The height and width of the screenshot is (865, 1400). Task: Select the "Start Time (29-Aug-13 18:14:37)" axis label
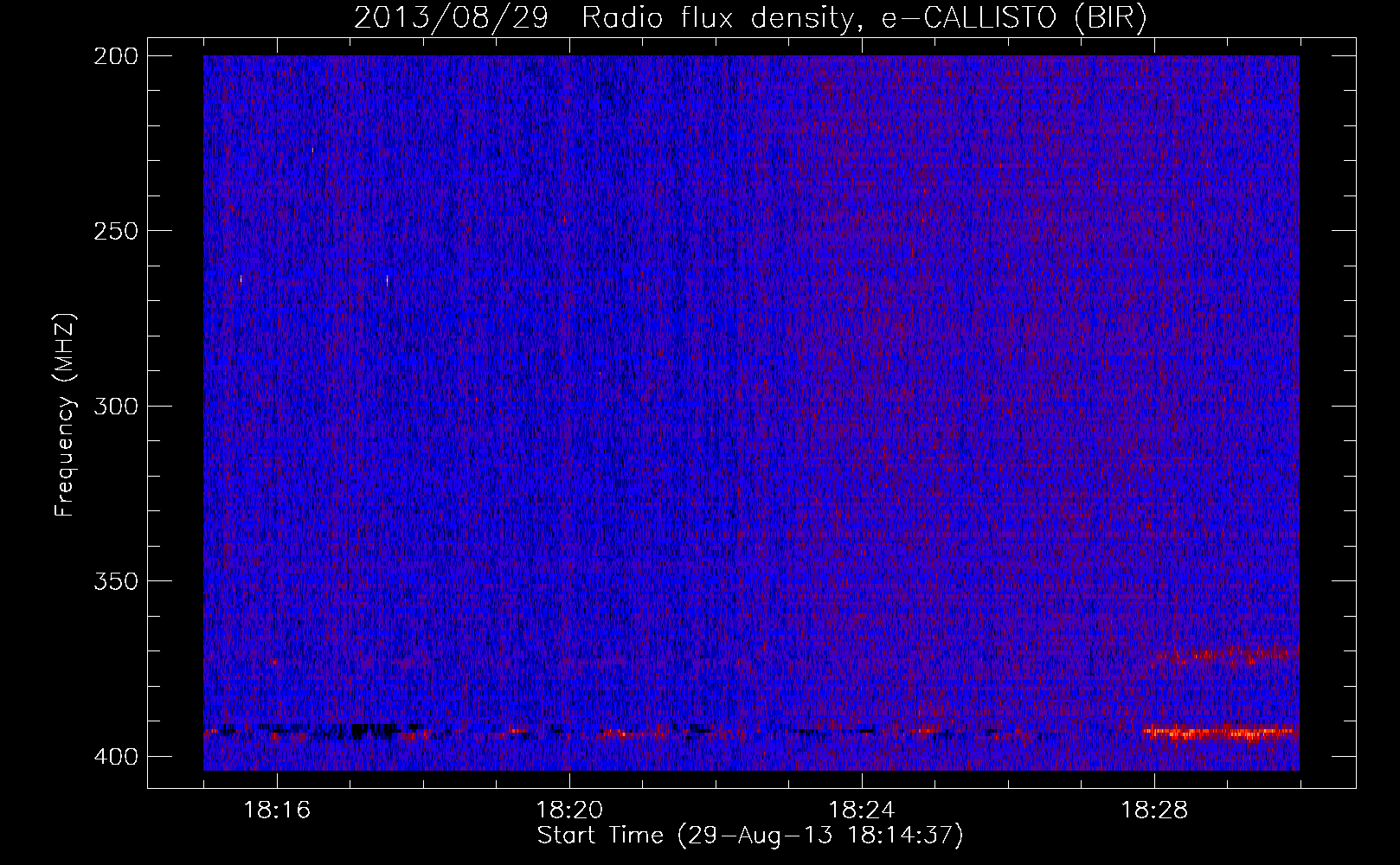pos(750,836)
